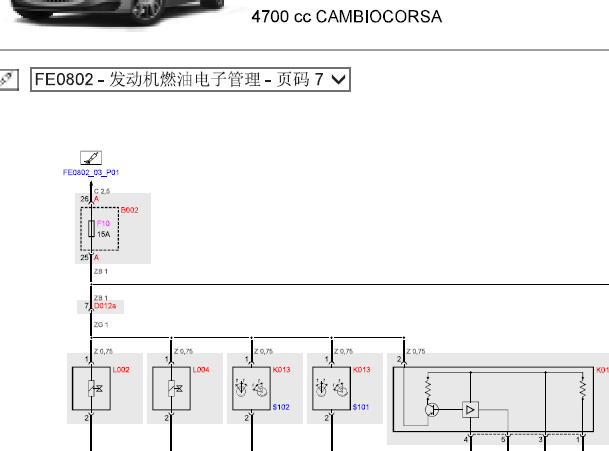Viewport: 609px width, 451px height.
Task: Click the L002 solenoid symbol box
Action: 91,388
